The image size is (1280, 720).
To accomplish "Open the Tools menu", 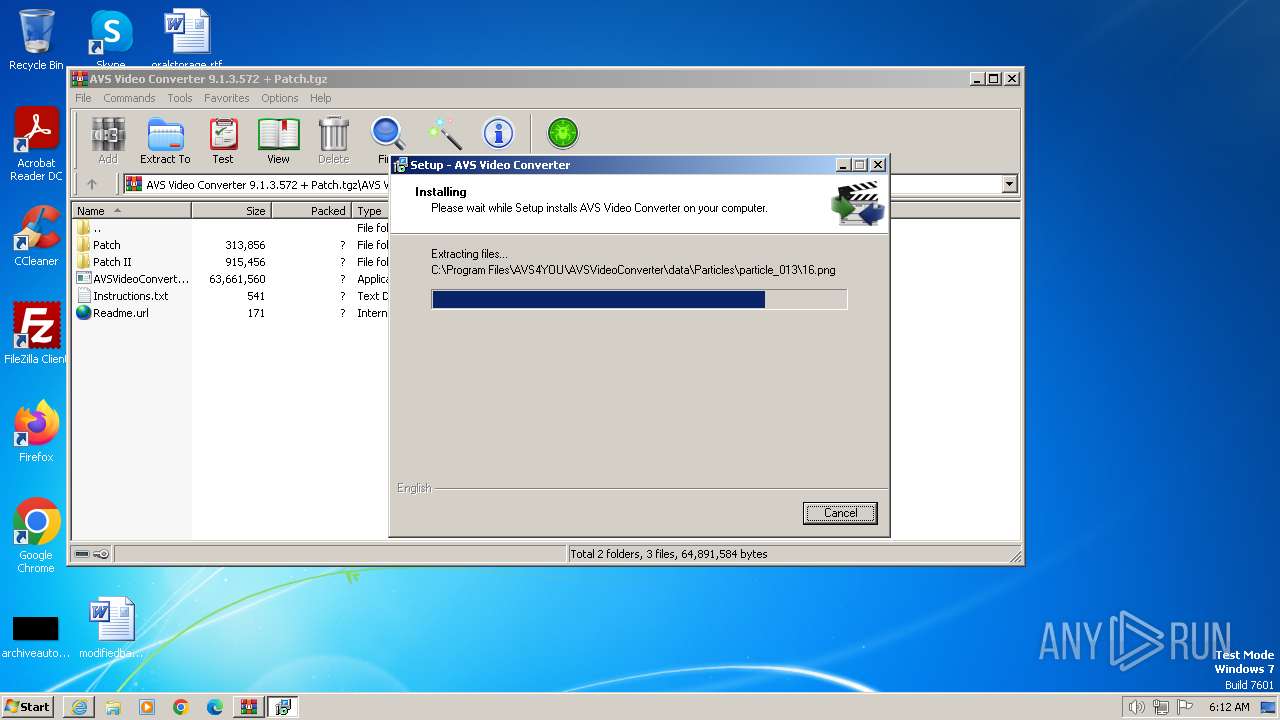I will (180, 98).
